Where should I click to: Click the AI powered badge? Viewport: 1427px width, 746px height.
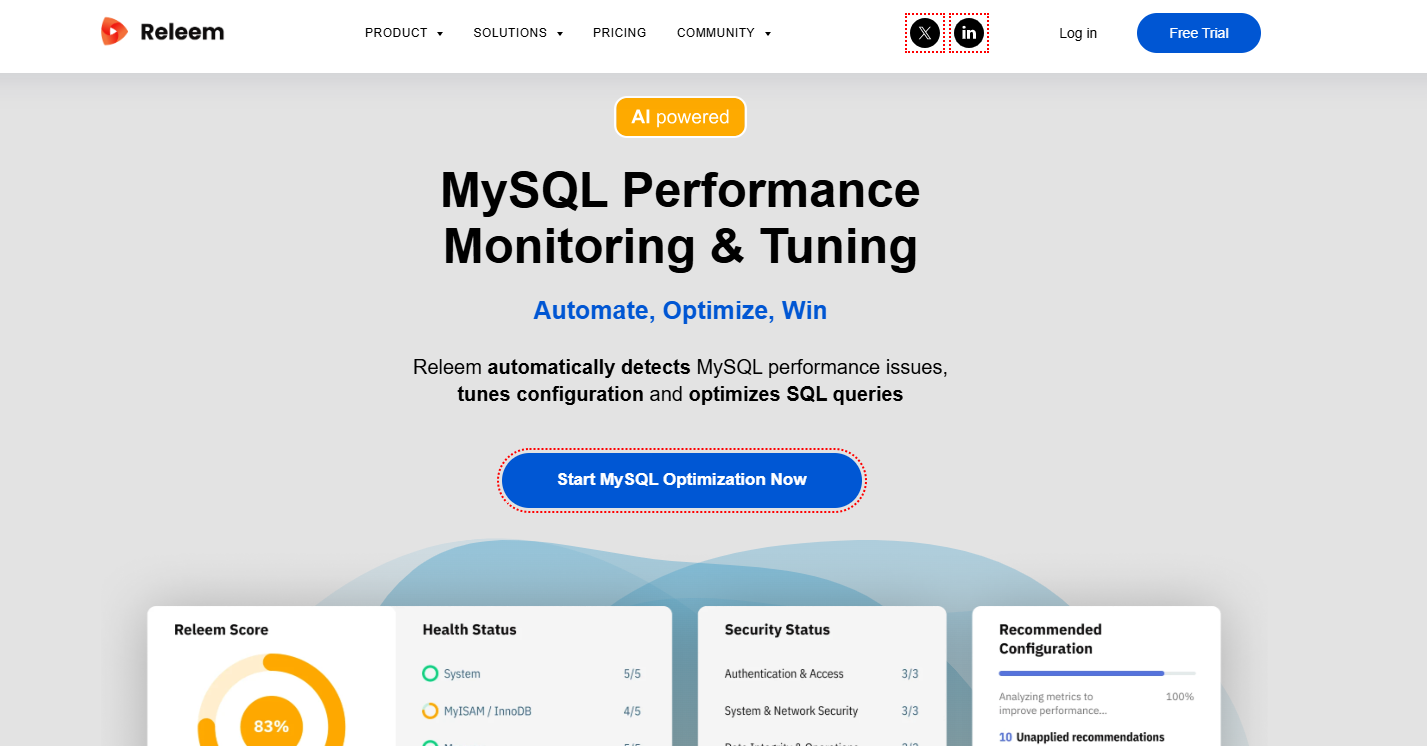click(680, 117)
